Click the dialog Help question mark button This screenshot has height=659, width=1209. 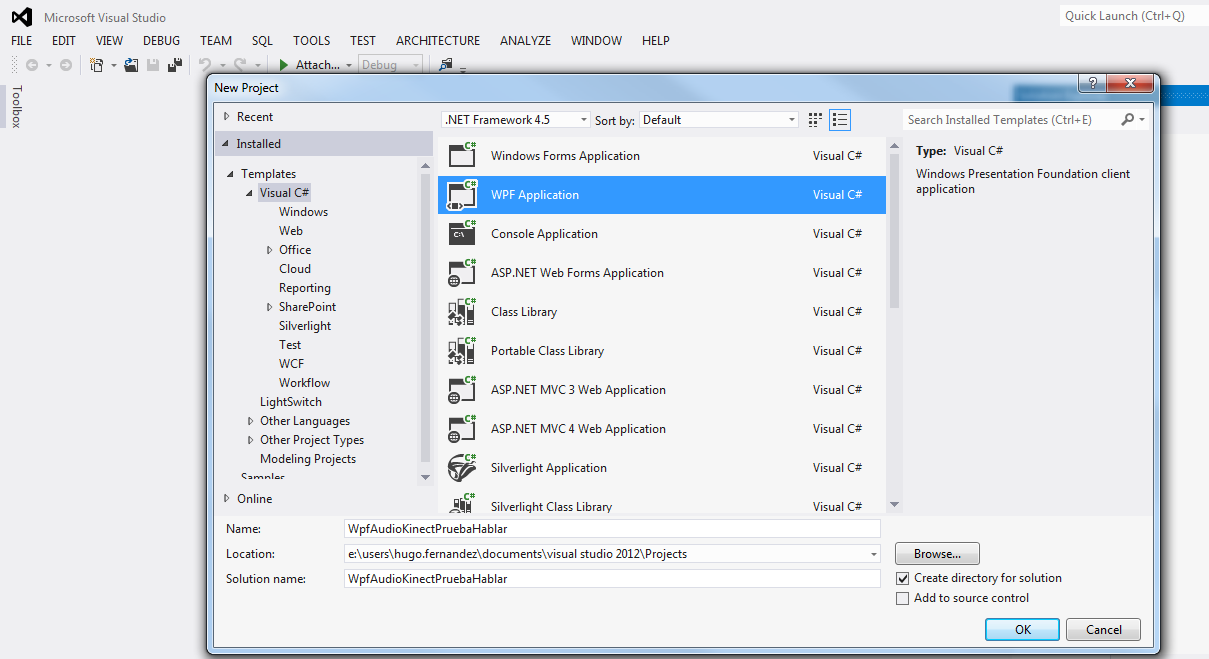[x=1093, y=84]
